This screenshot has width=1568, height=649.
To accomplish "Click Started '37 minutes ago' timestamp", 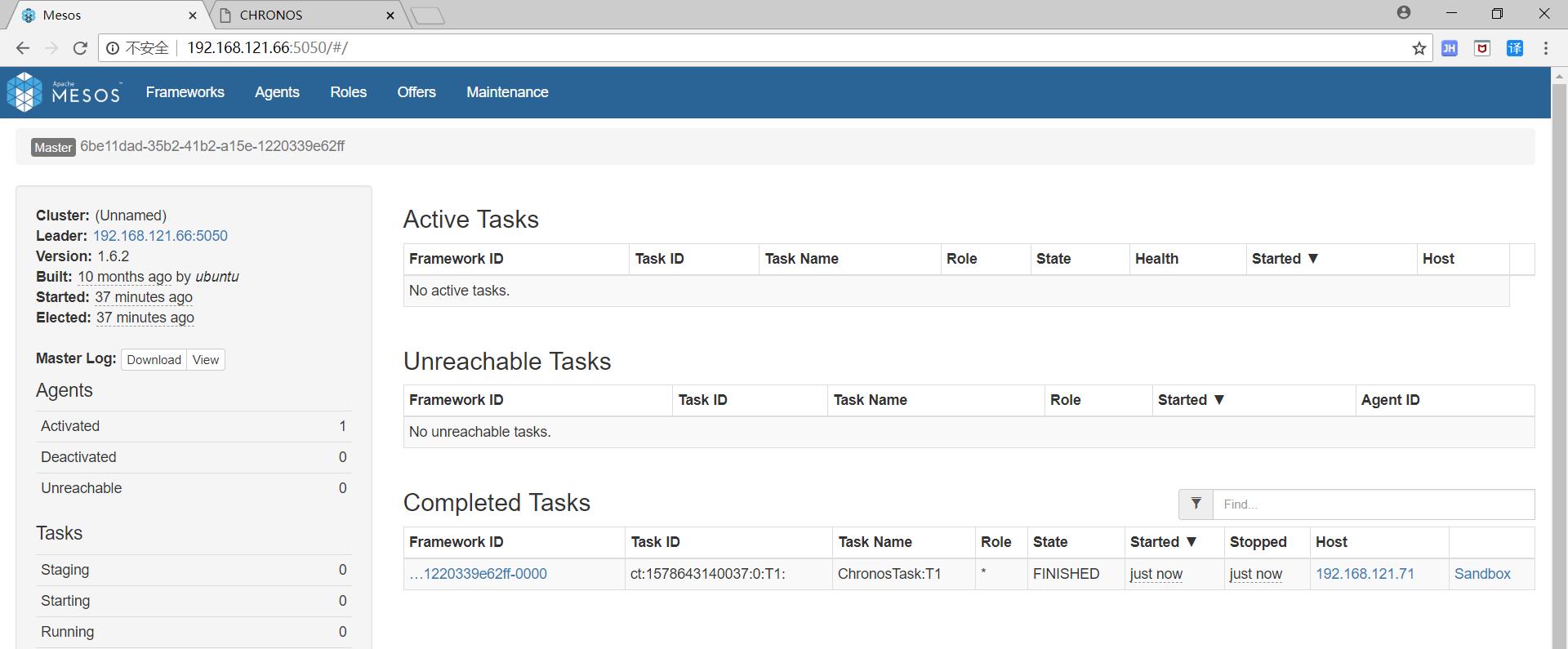I will pyautogui.click(x=144, y=297).
